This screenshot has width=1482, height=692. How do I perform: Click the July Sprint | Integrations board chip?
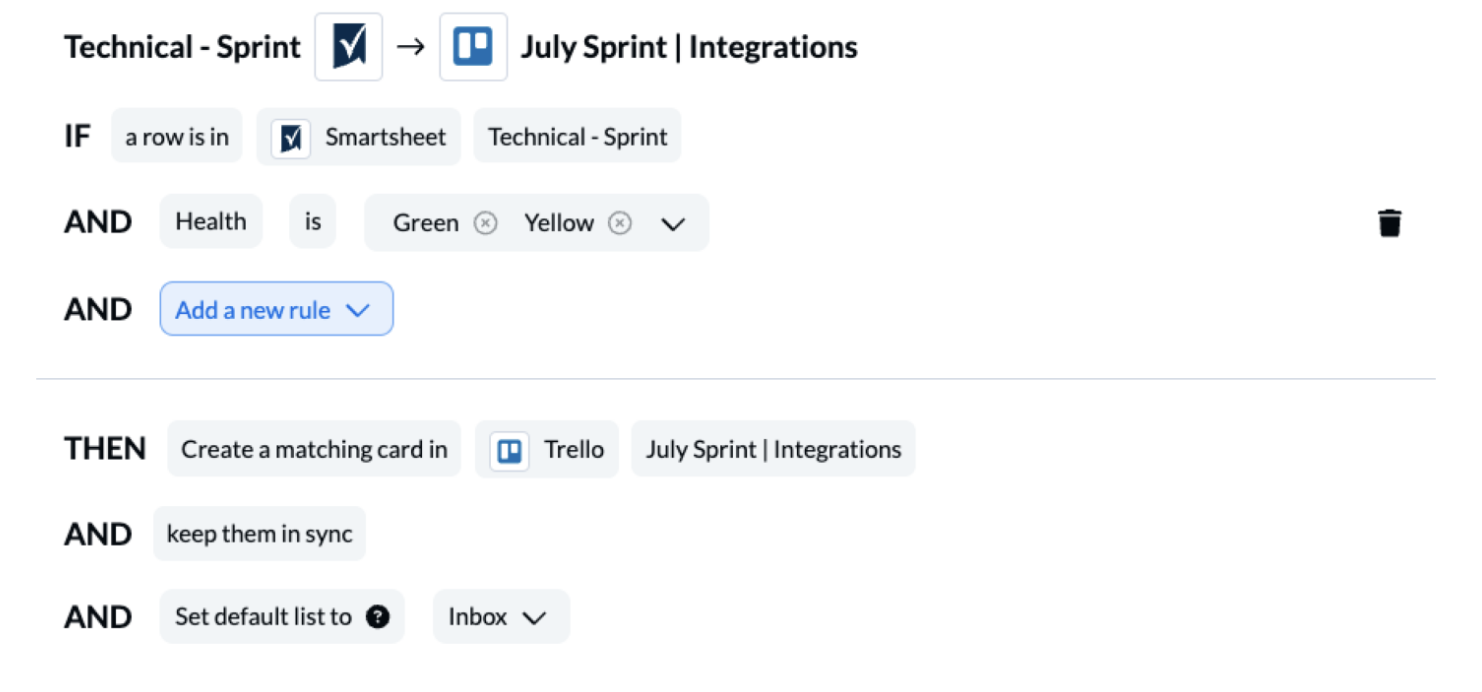[x=772, y=449]
